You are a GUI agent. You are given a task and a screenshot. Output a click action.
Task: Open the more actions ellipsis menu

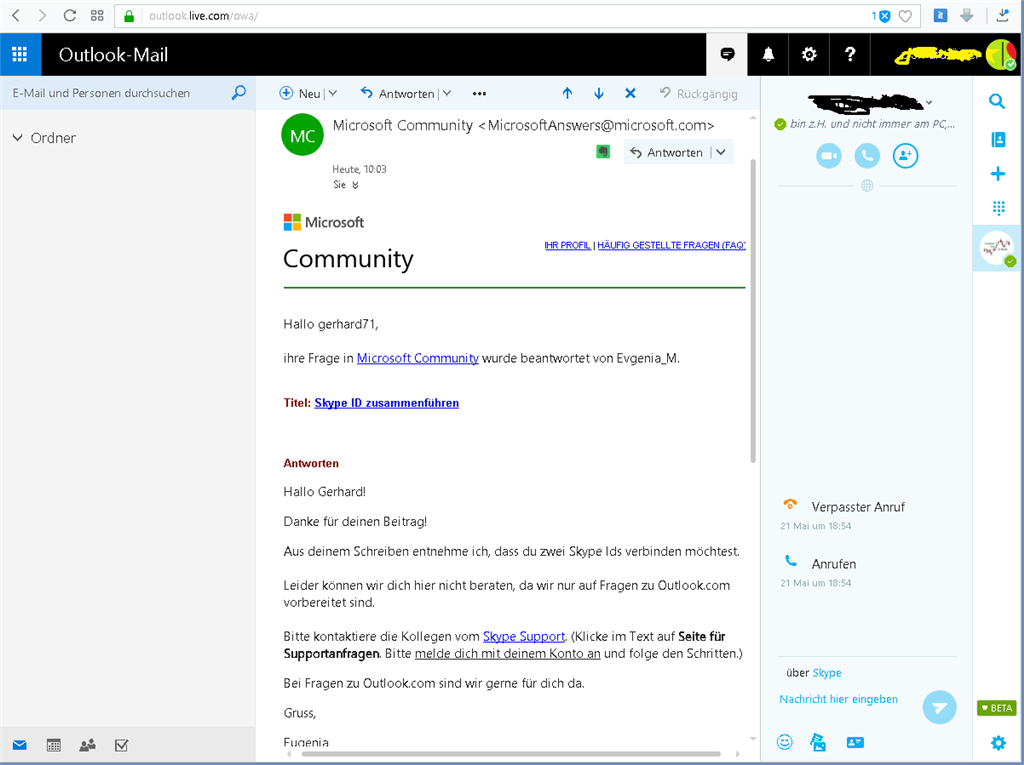pyautogui.click(x=479, y=93)
